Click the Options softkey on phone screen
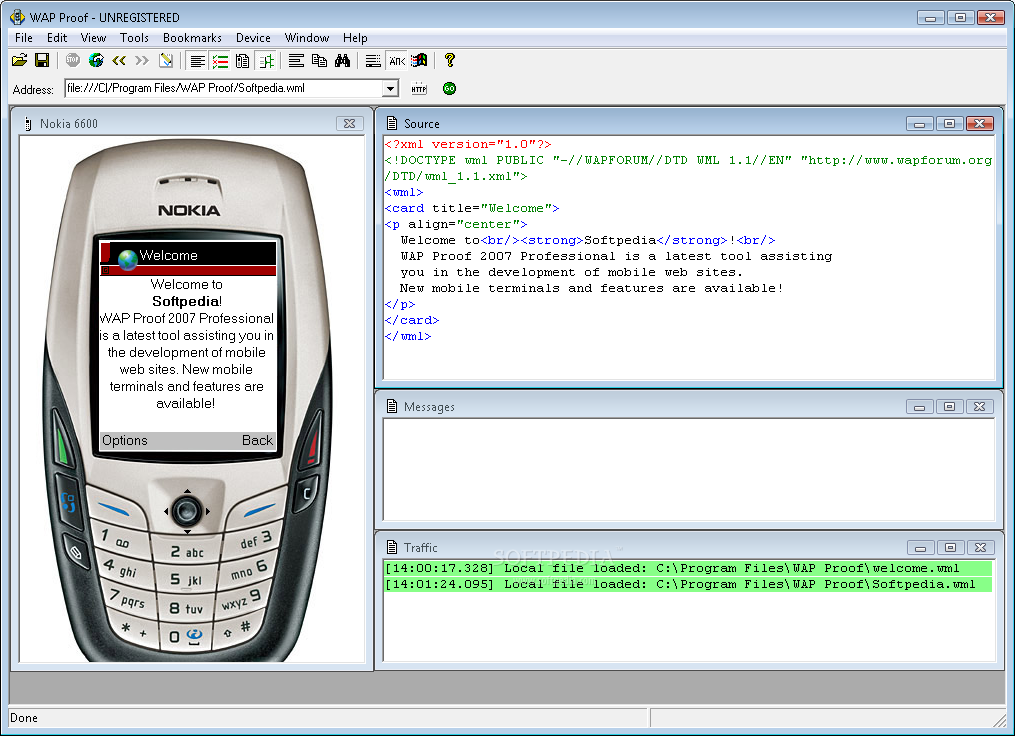The height and width of the screenshot is (736, 1015). click(125, 440)
